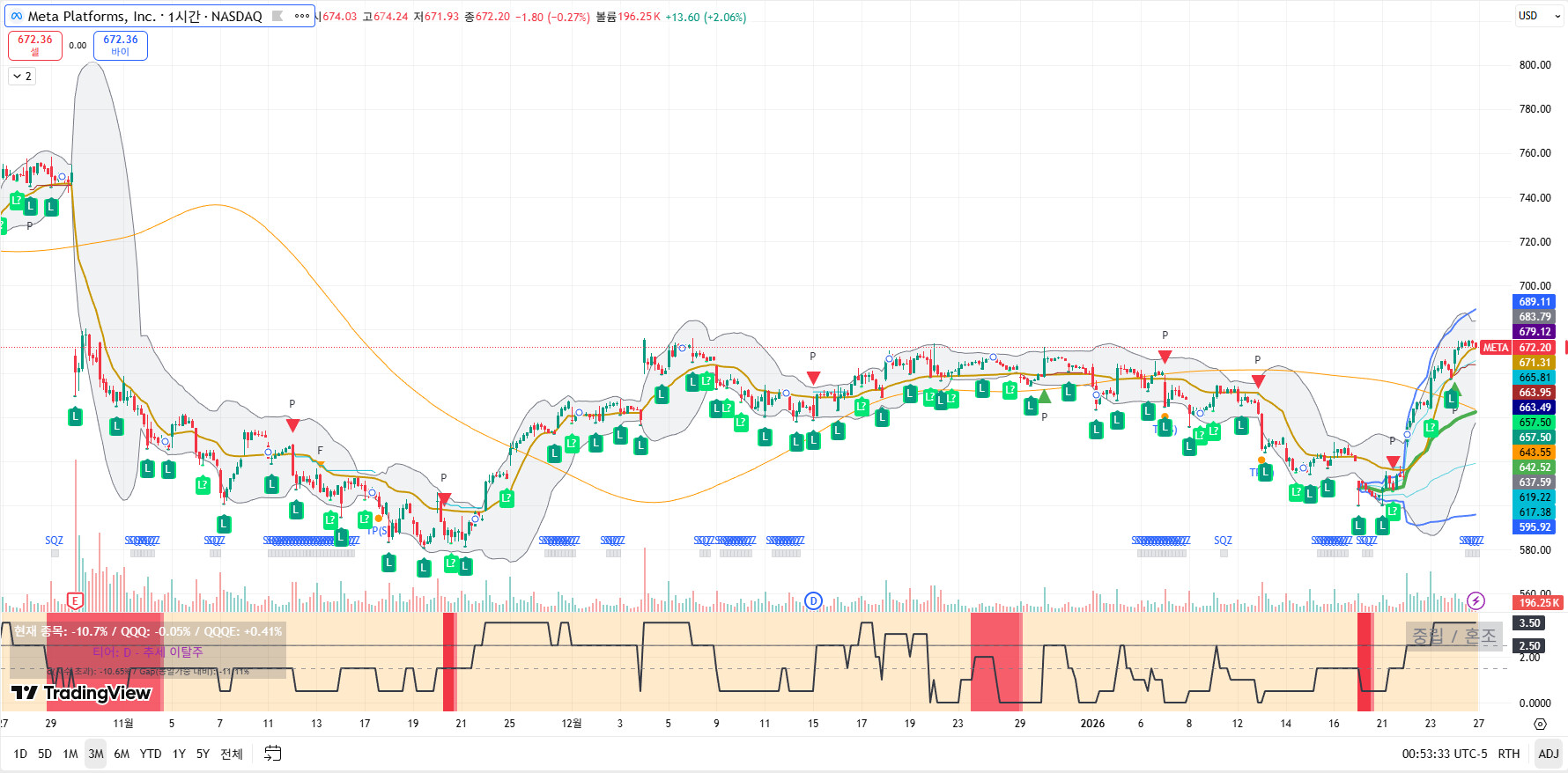Click the 0.00 spread between sell and buy
Image resolution: width=1568 pixels, height=773 pixels.
point(78,46)
